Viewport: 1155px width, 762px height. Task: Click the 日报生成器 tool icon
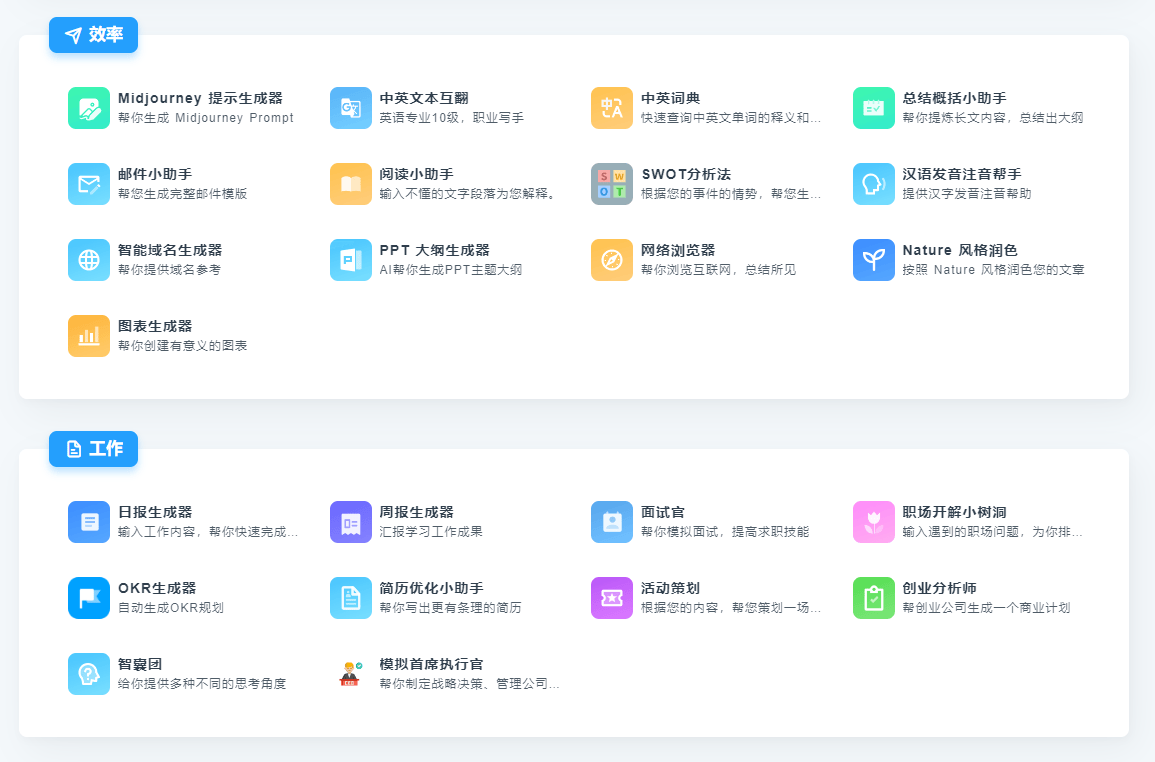[x=88, y=521]
